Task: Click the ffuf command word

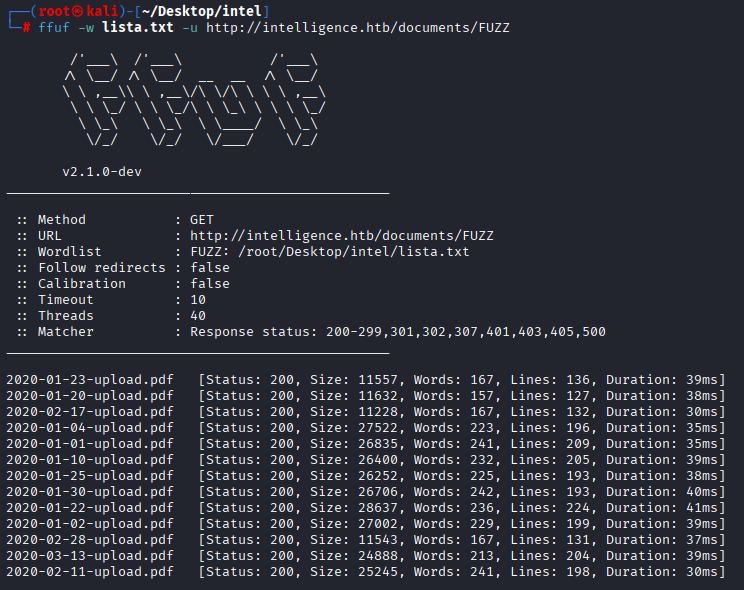Action: point(54,28)
